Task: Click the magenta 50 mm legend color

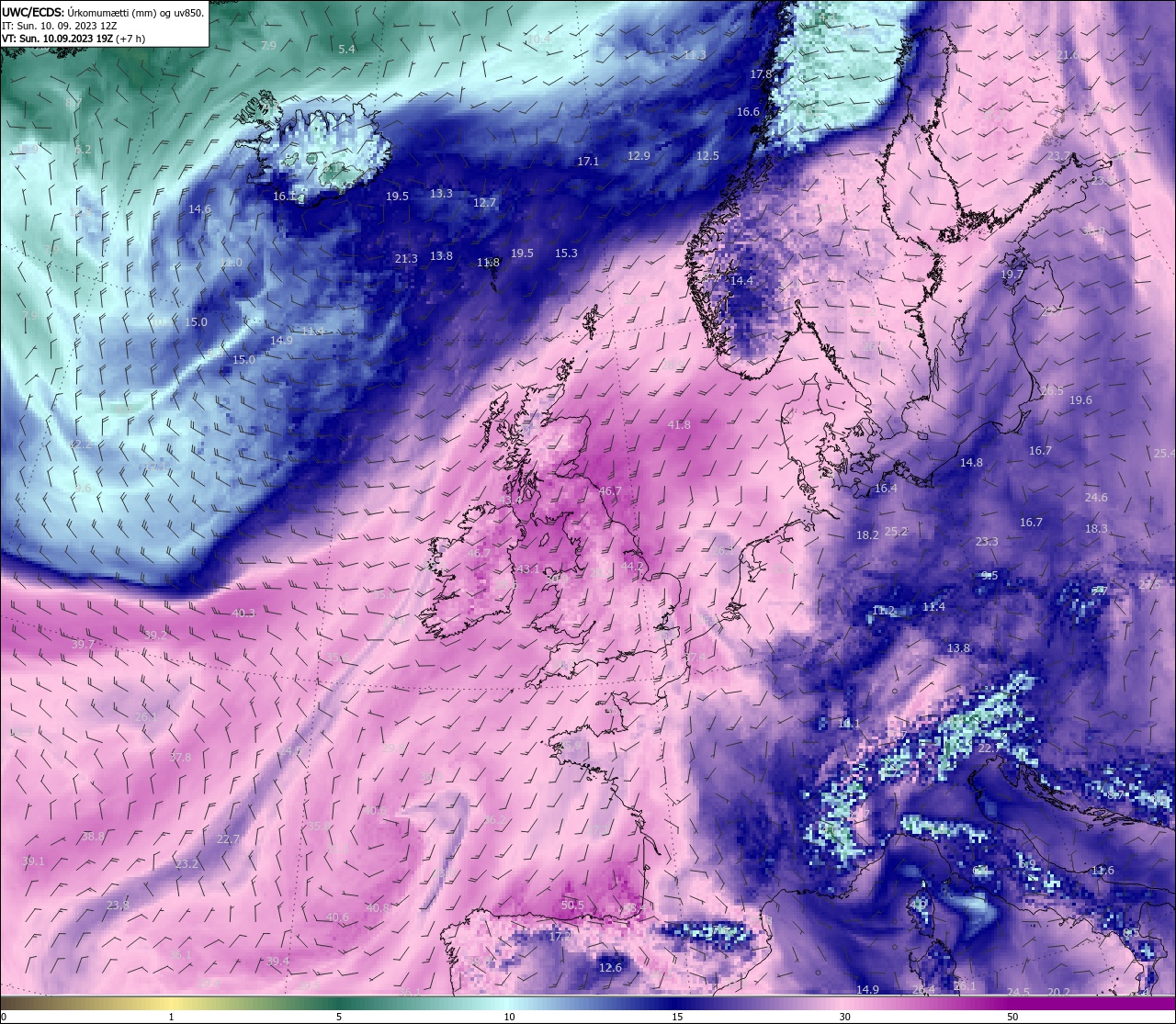Action: [1012, 1003]
